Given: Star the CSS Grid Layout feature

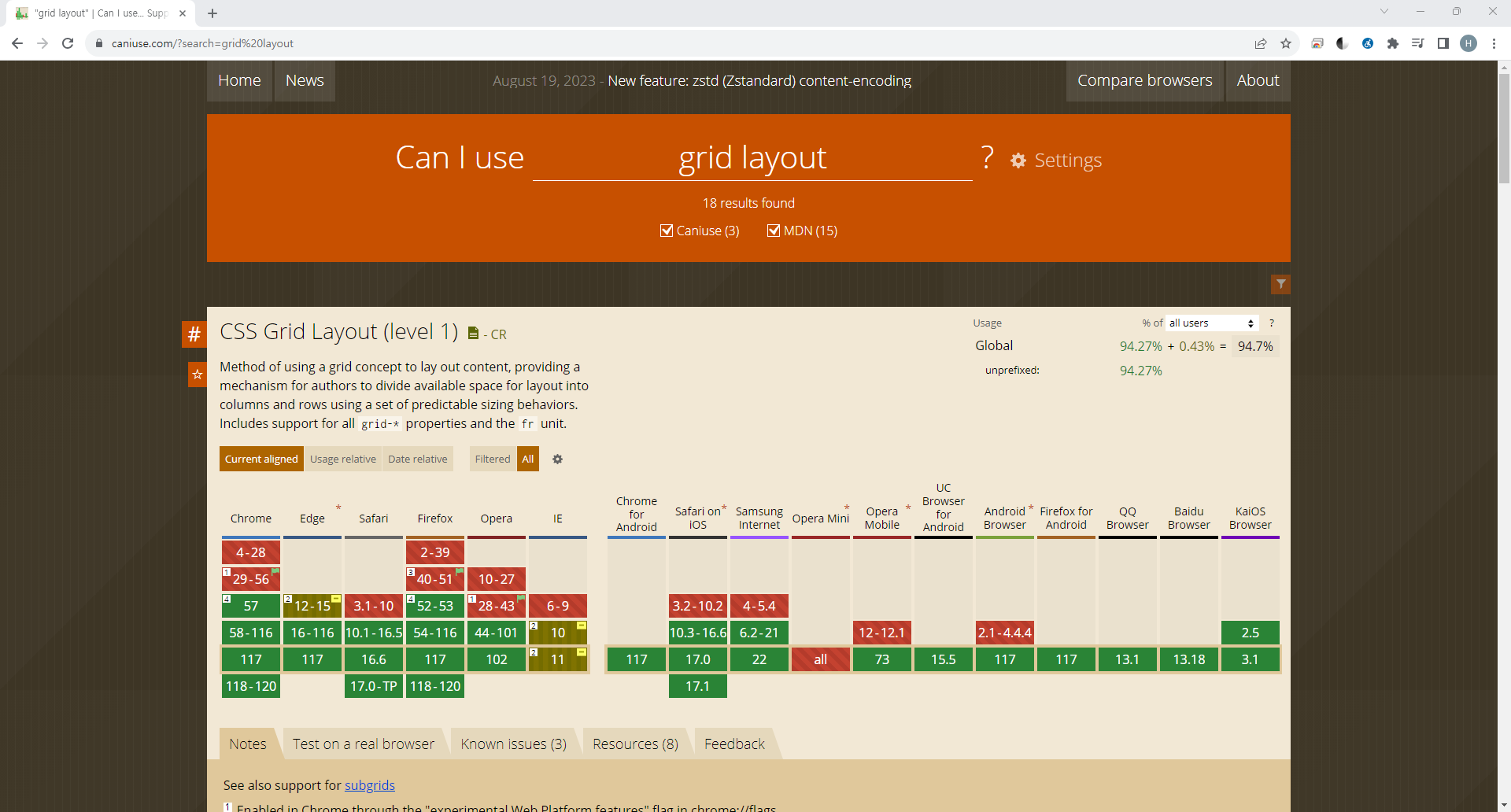Looking at the screenshot, I should pyautogui.click(x=198, y=374).
